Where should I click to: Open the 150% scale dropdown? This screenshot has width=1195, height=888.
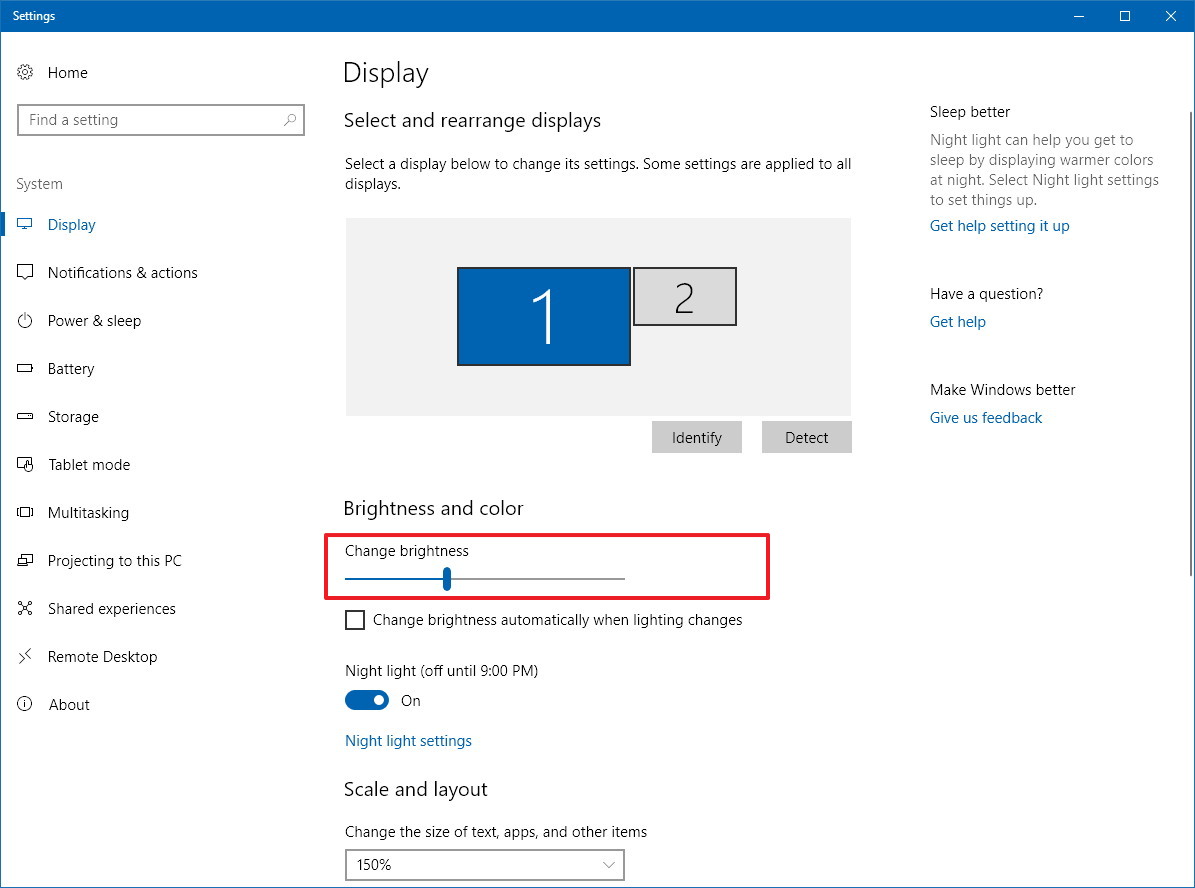485,864
